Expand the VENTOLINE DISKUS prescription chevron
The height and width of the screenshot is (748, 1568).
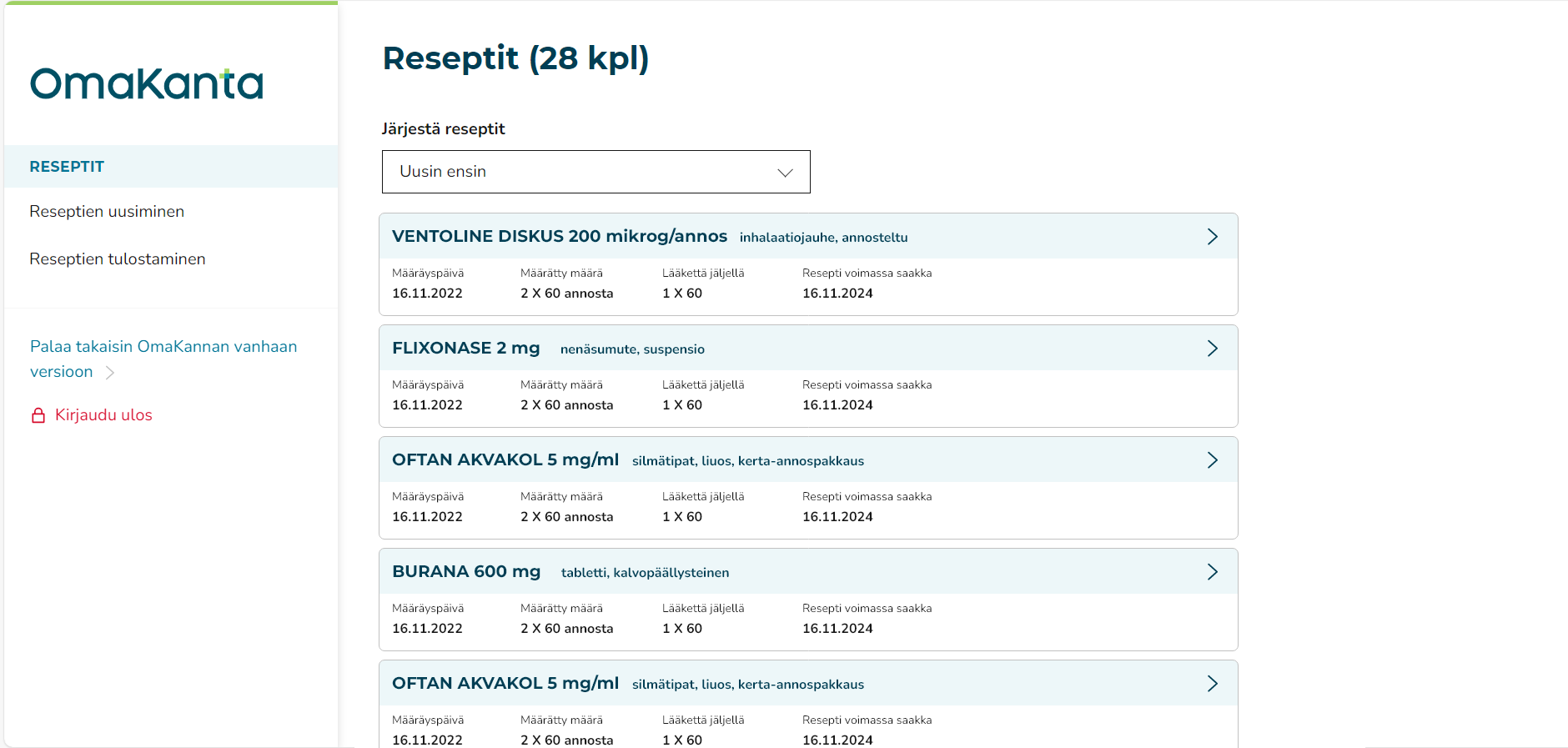click(1213, 237)
